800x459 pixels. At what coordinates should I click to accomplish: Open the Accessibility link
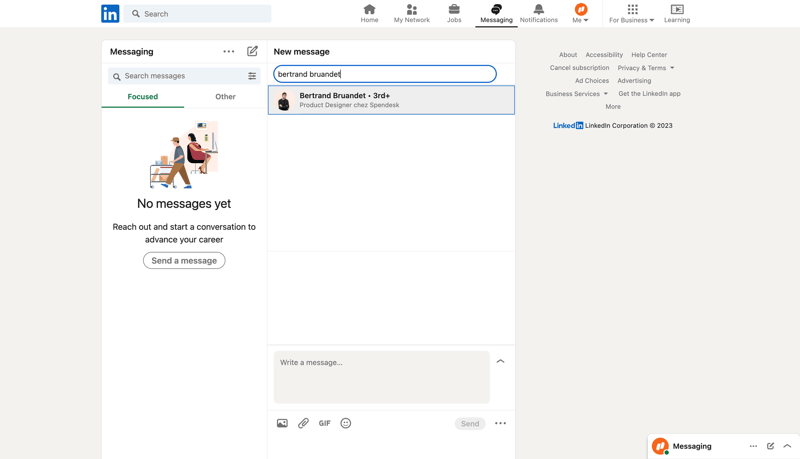click(604, 55)
